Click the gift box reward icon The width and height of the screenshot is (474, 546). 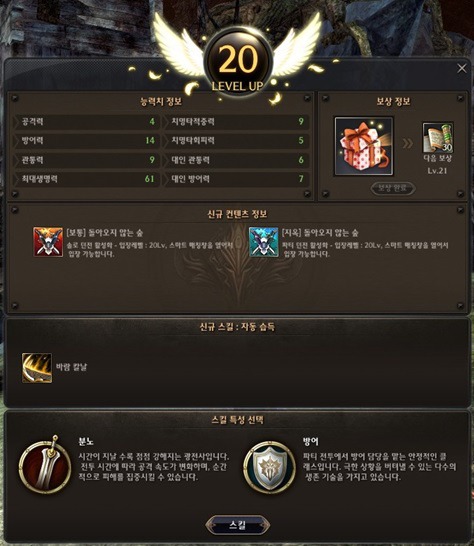(x=364, y=146)
